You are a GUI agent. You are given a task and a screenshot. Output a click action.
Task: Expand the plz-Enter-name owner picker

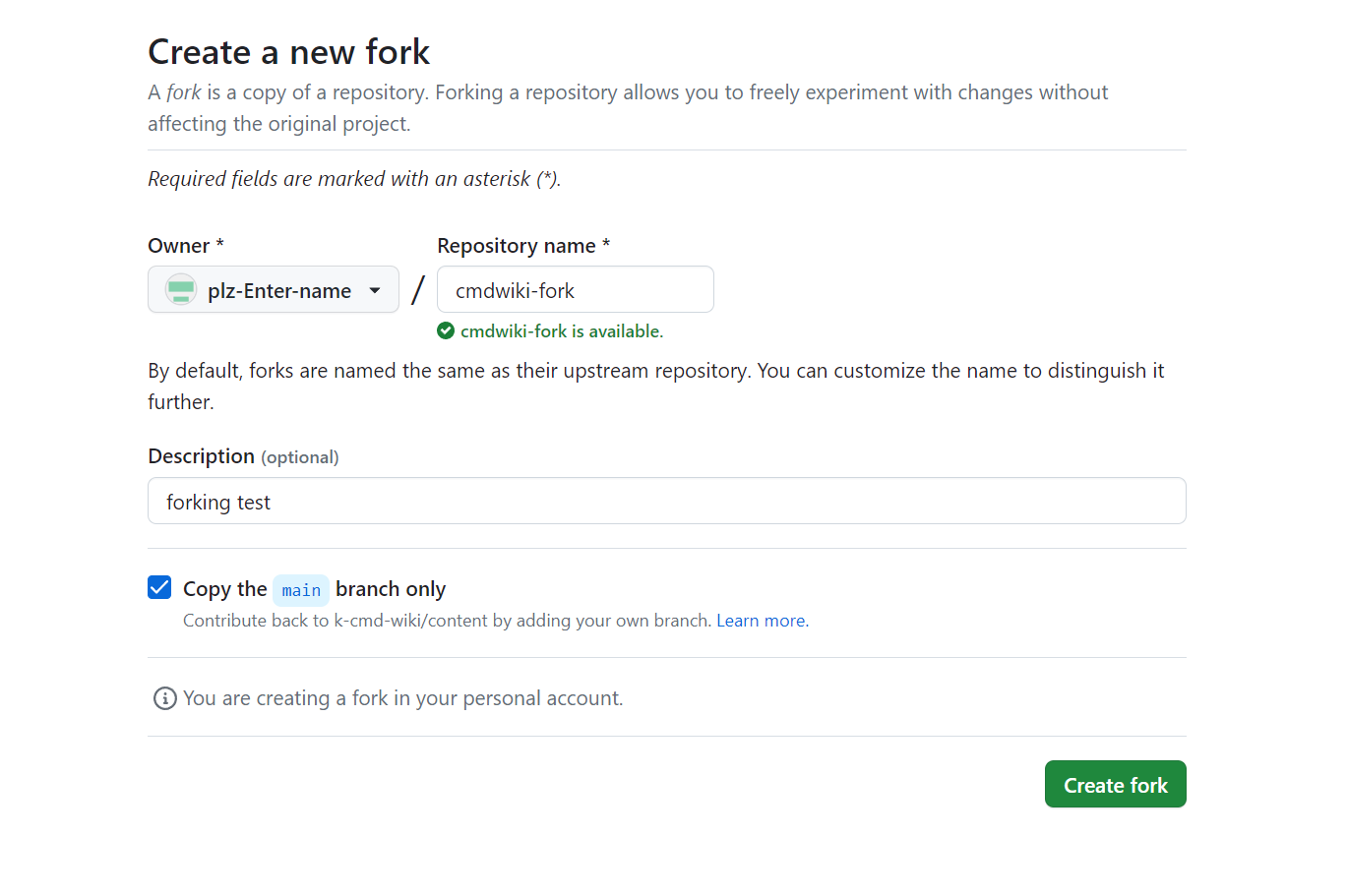click(273, 289)
